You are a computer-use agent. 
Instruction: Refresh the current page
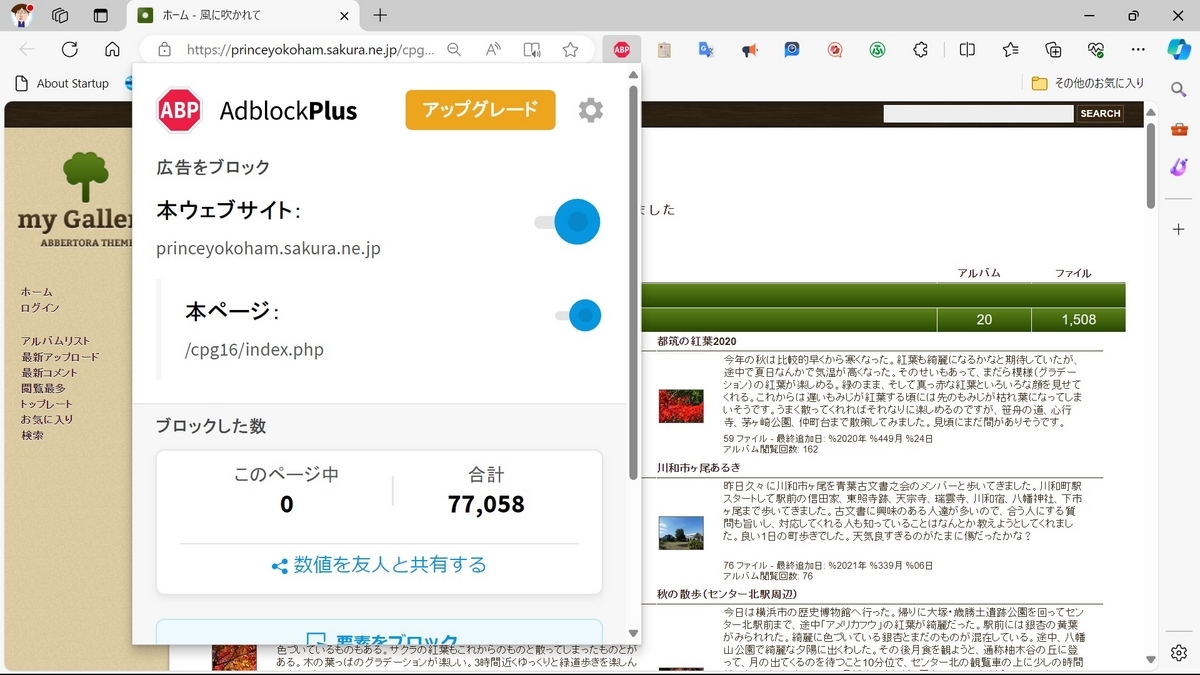click(x=69, y=49)
